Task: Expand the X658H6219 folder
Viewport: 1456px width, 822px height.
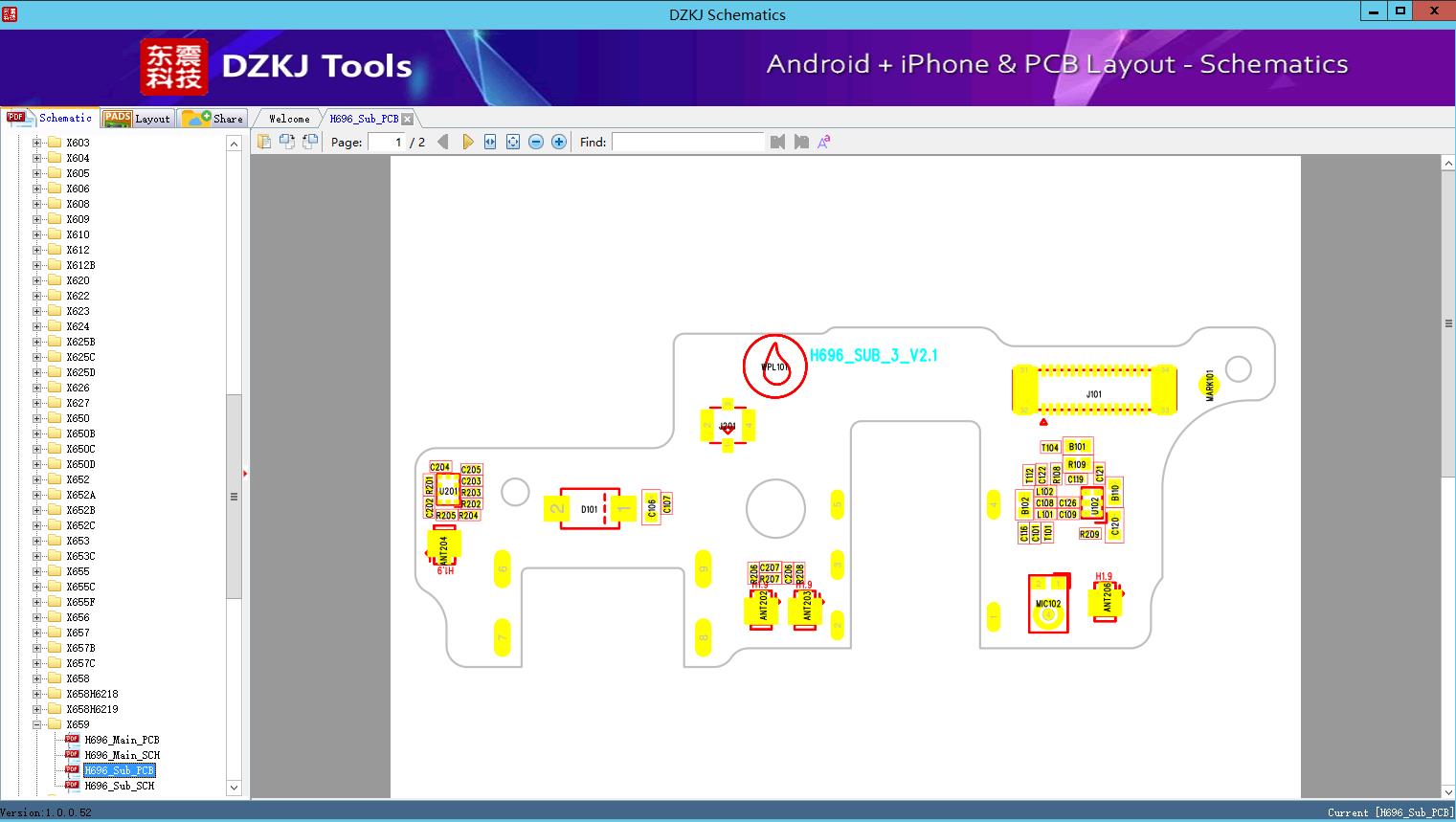Action: tap(37, 709)
